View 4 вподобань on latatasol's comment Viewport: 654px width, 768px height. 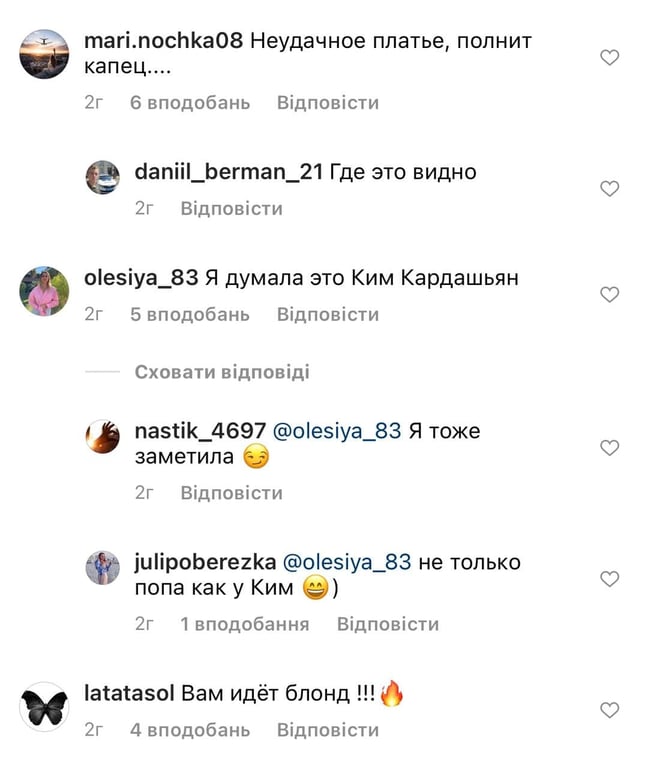tap(190, 730)
